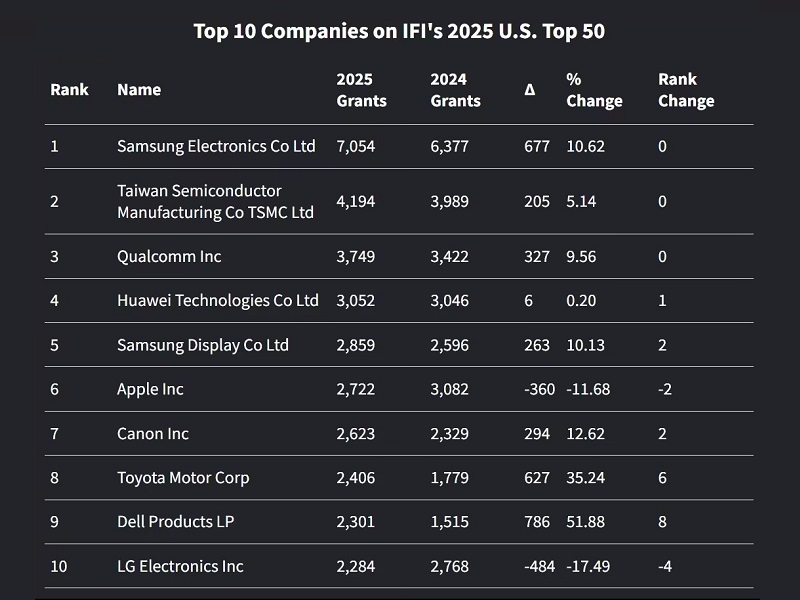The image size is (800, 600).
Task: Click the Rank Change column header
Action: (x=686, y=90)
